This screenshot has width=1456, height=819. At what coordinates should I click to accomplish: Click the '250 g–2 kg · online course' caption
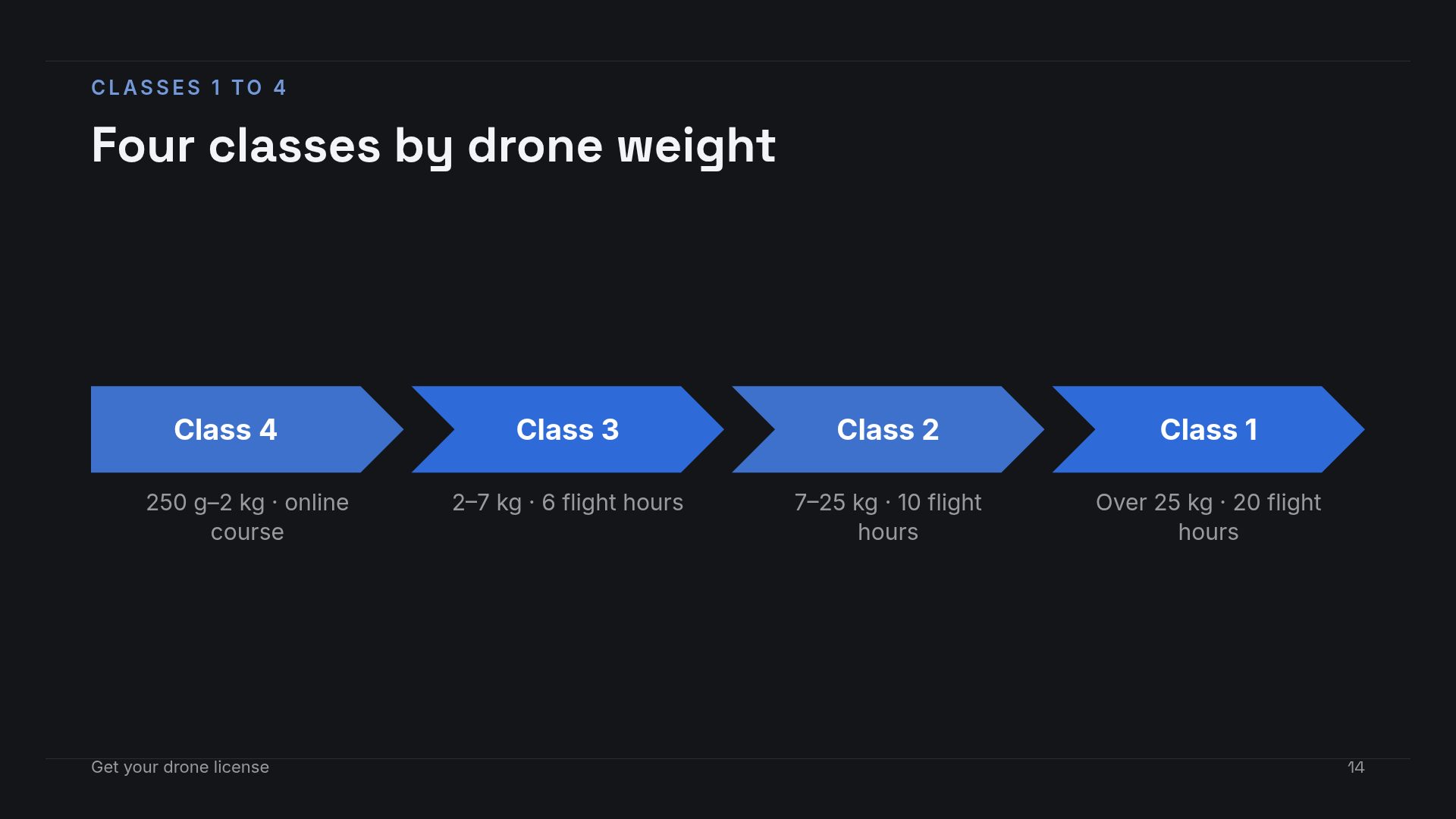click(247, 517)
